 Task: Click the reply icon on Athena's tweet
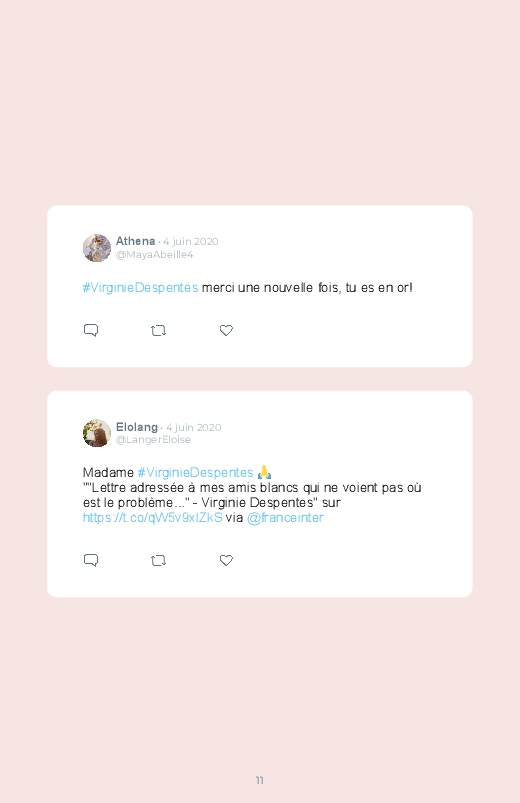point(91,330)
